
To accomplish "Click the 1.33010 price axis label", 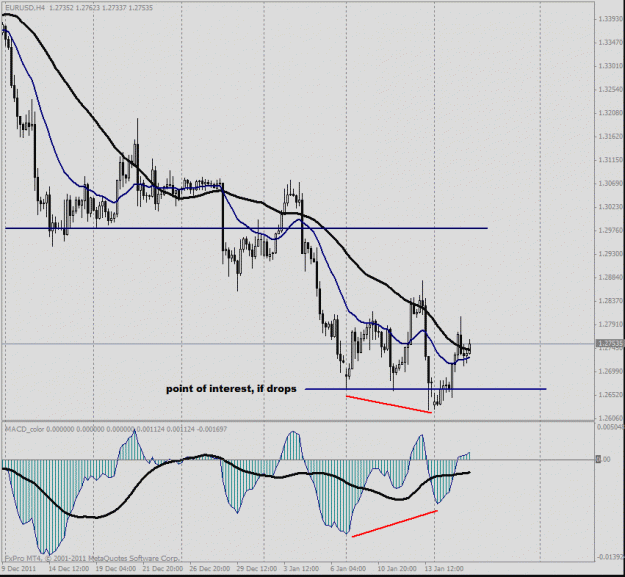I will click(611, 66).
